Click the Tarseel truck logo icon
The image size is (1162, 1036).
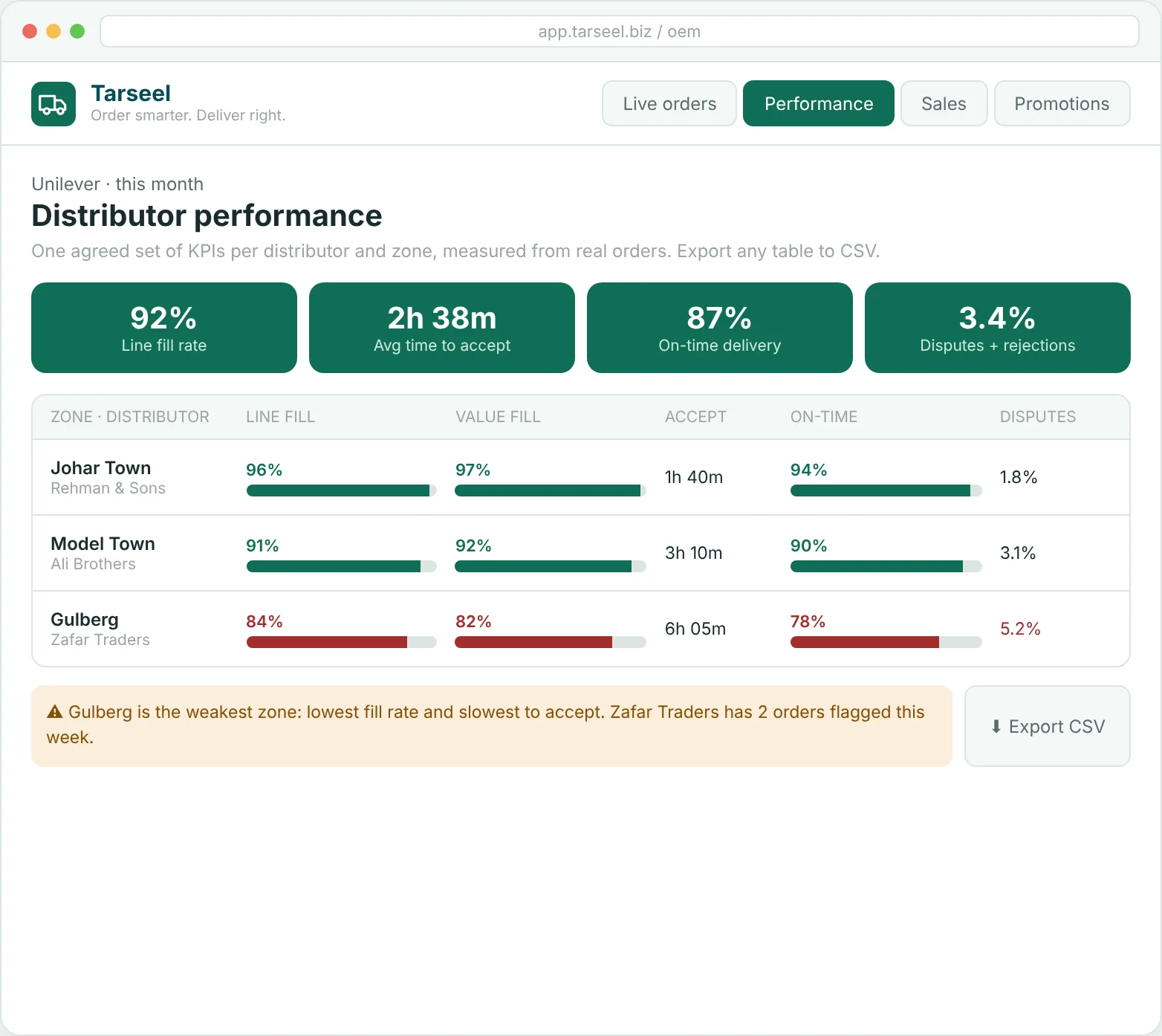(53, 104)
